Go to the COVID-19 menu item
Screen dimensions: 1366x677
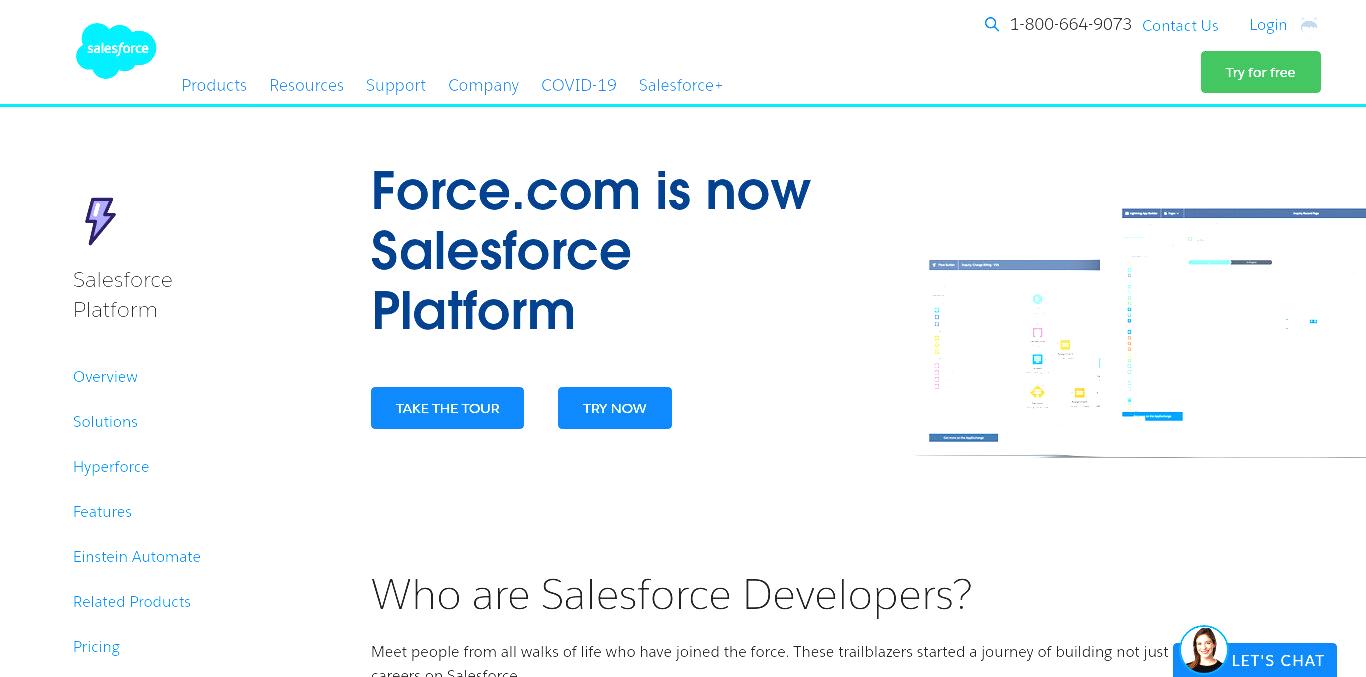[579, 85]
